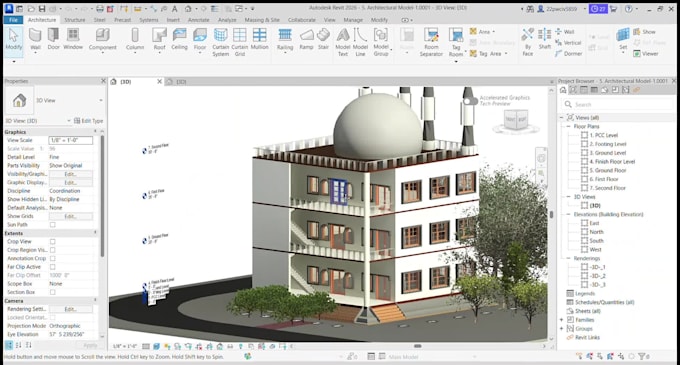Toggle the Crop View checkbox
This screenshot has width=680, height=365.
pyautogui.click(x=52, y=241)
